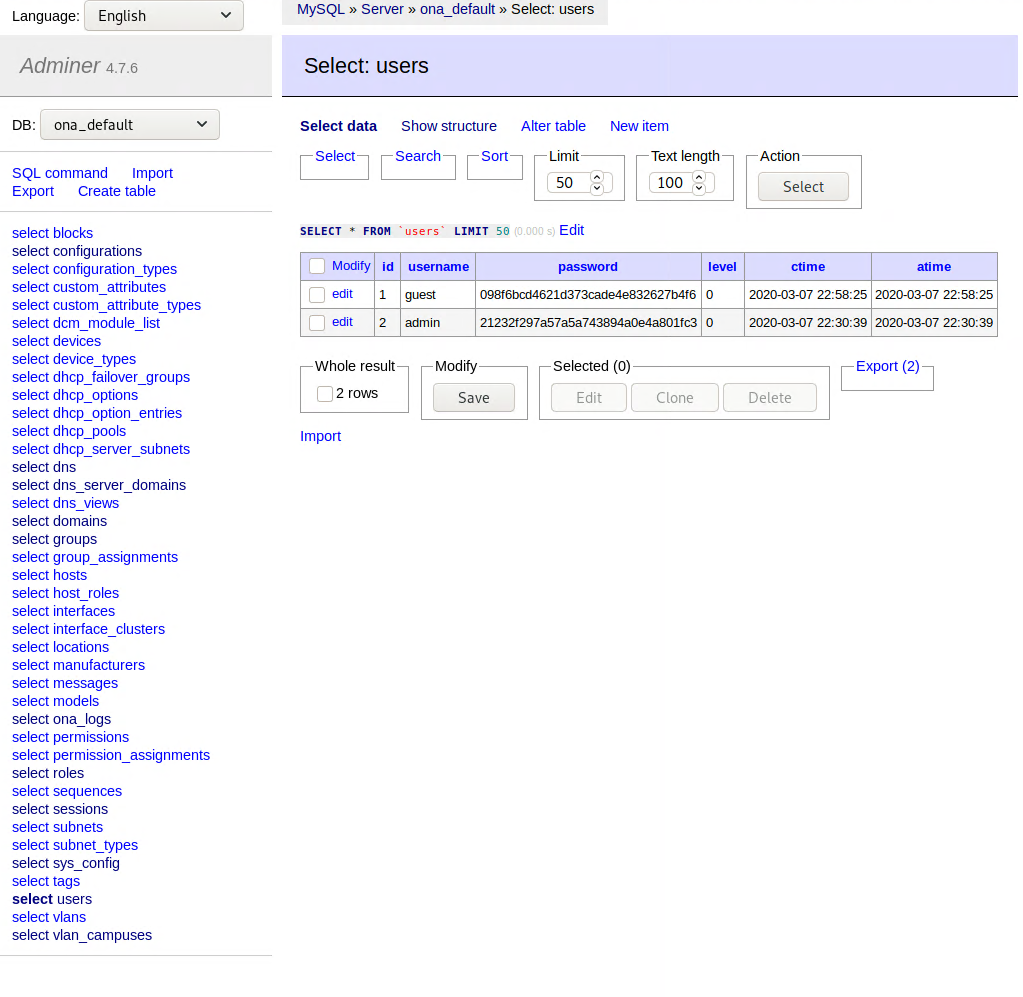The width and height of the screenshot is (1023, 997).
Task: Click the Modify column header link
Action: 351,266
